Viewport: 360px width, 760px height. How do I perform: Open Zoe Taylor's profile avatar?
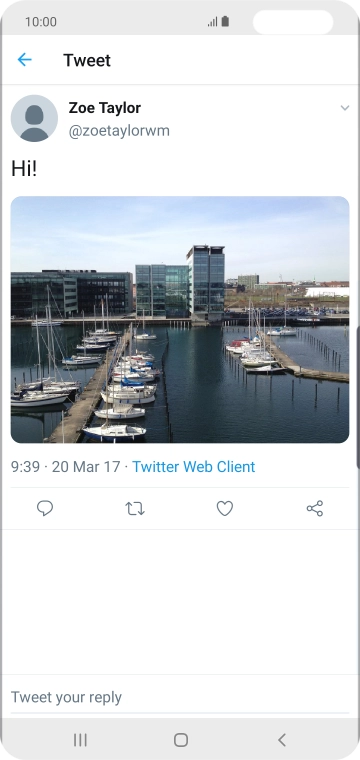(x=34, y=118)
